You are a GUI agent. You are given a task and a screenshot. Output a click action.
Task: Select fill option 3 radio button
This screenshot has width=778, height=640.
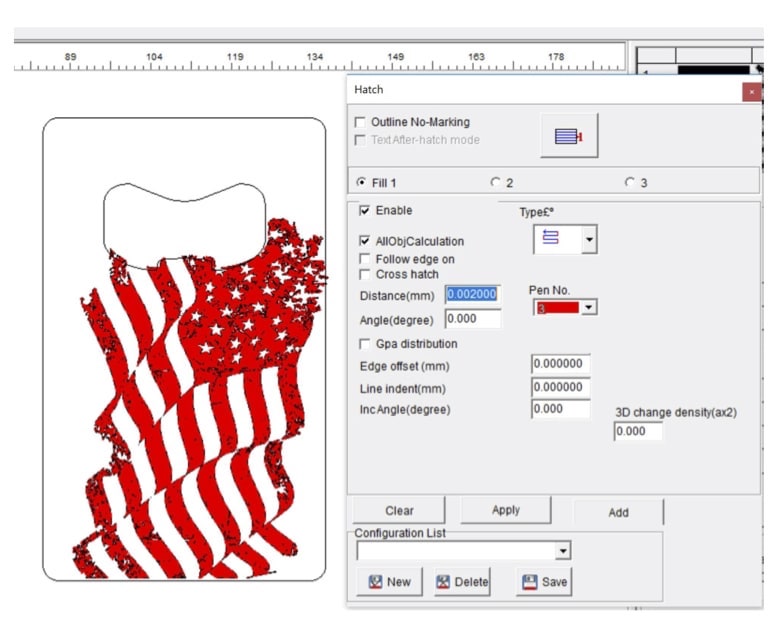(x=630, y=183)
